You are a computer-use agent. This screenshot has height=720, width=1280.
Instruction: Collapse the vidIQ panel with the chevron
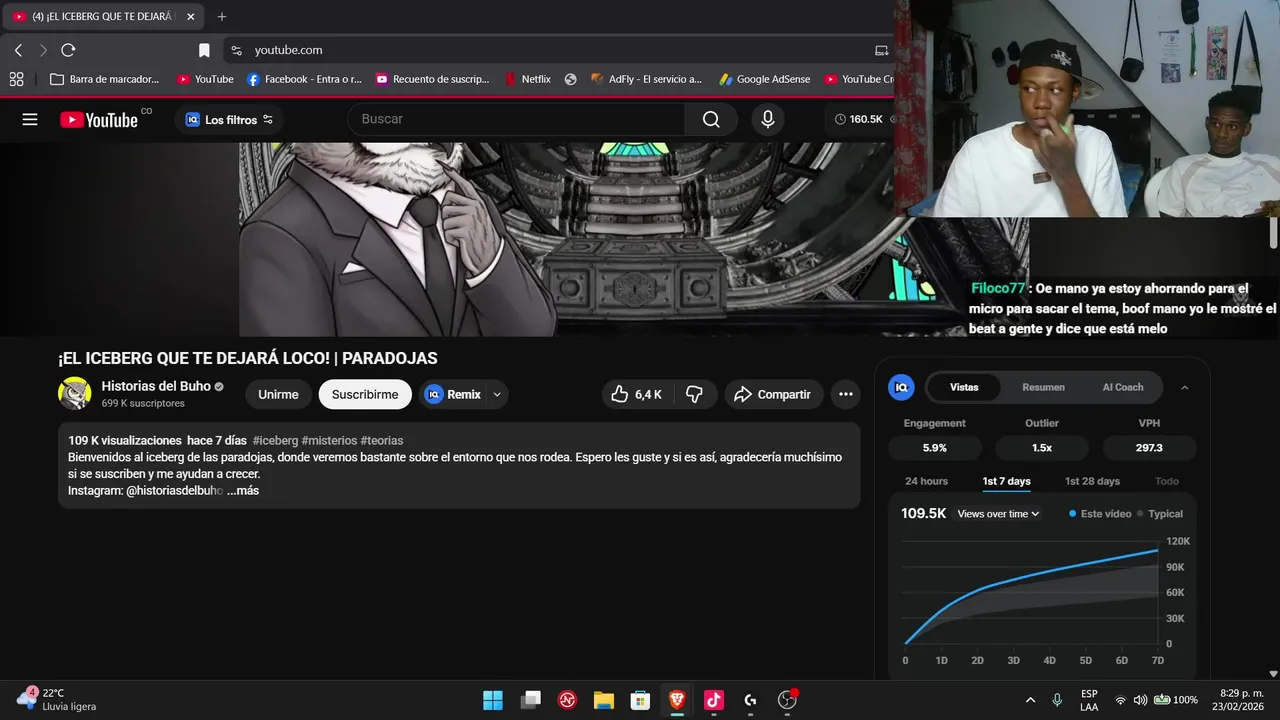[1185, 387]
